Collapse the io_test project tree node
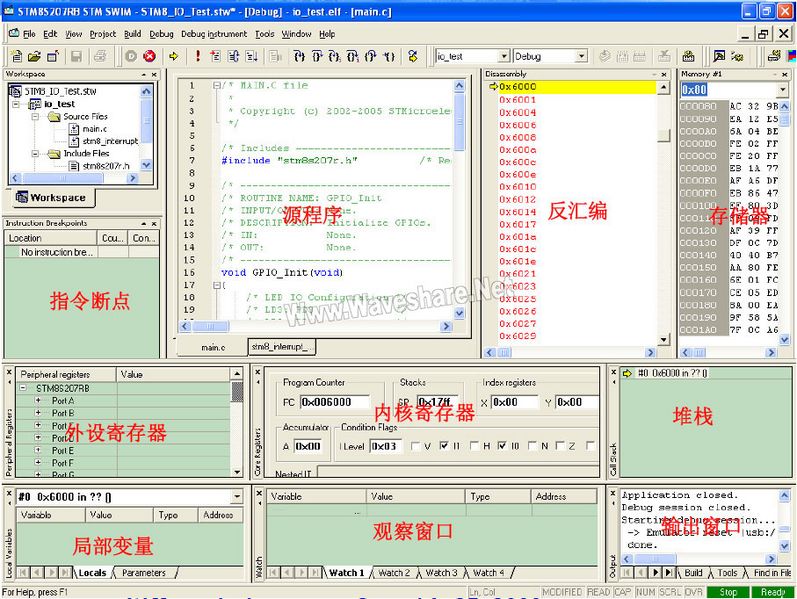The height and width of the screenshot is (599, 797). tap(16, 104)
